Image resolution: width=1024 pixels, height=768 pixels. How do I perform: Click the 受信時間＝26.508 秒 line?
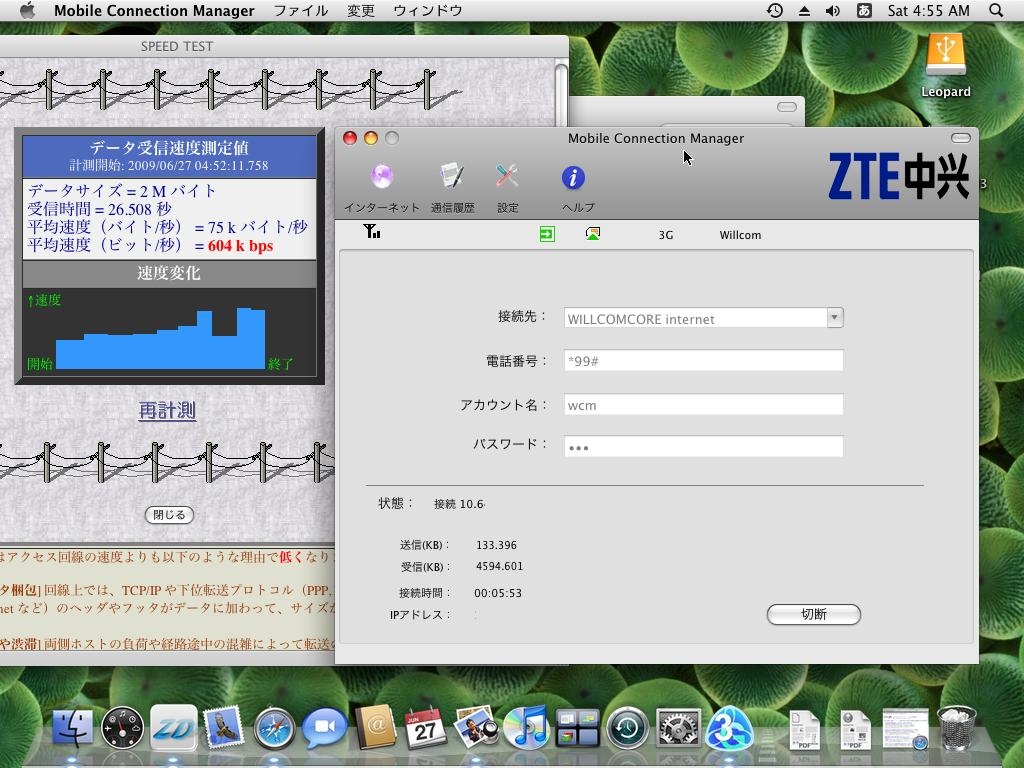coord(99,209)
